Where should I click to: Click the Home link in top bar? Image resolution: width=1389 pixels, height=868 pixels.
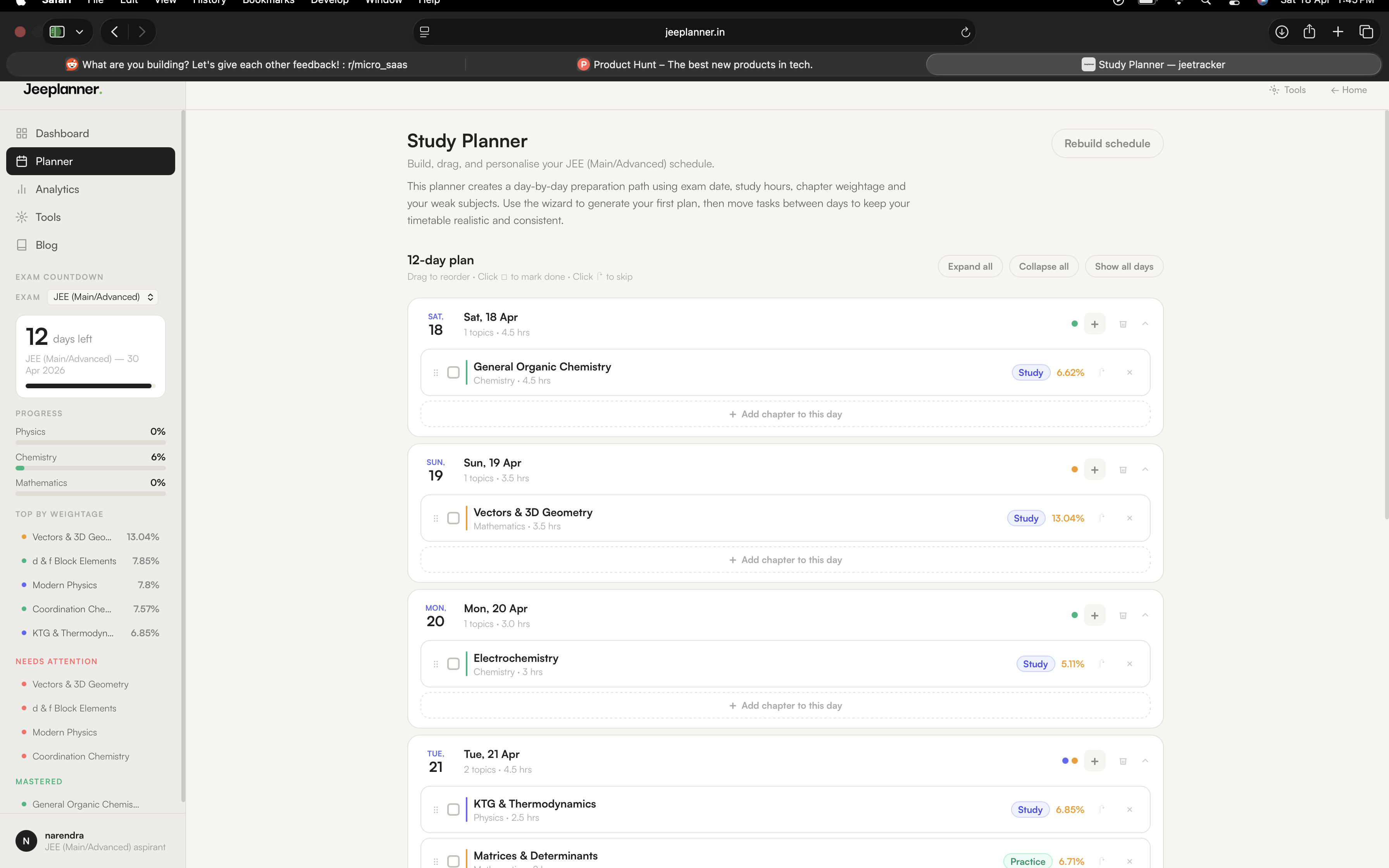click(1349, 90)
